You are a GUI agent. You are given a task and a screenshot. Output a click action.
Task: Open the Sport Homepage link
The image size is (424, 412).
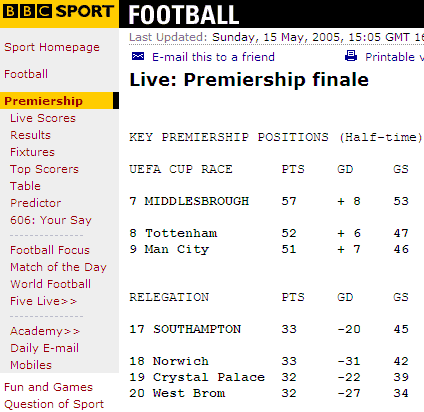point(52,47)
